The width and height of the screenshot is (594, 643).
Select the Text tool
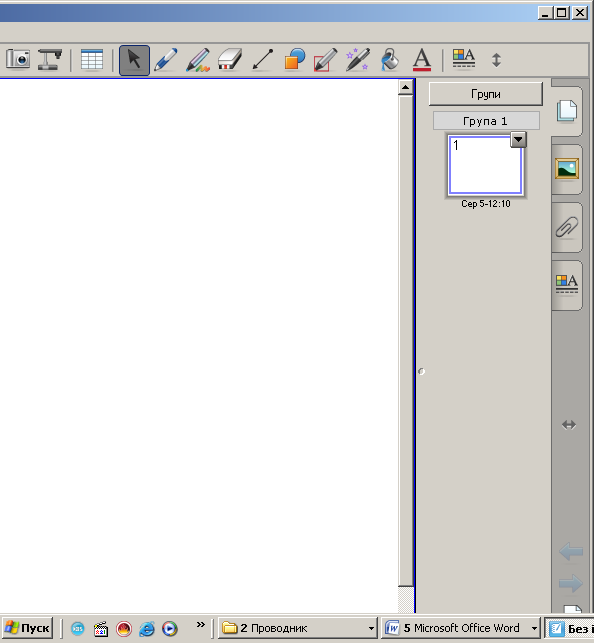[422, 60]
